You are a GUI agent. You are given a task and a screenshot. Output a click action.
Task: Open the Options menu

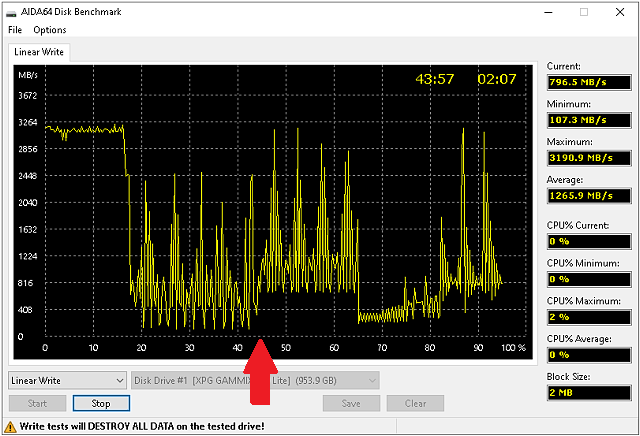click(x=49, y=30)
